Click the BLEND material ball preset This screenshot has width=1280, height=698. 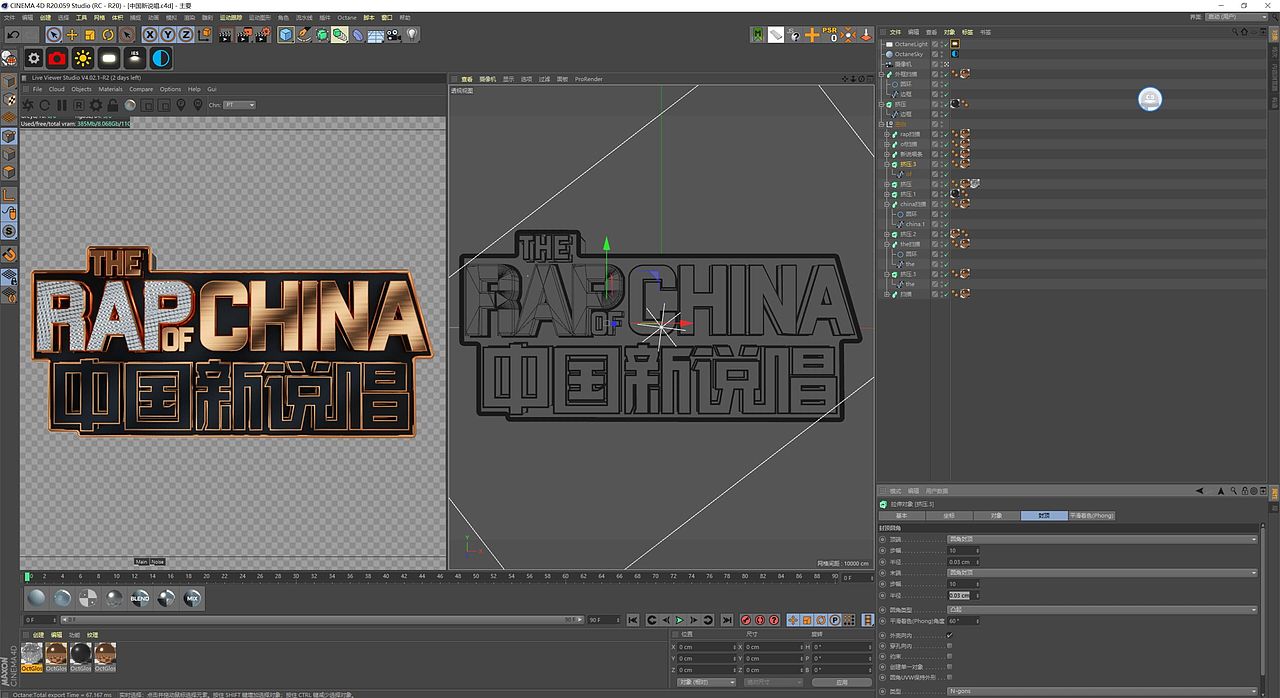tap(140, 598)
